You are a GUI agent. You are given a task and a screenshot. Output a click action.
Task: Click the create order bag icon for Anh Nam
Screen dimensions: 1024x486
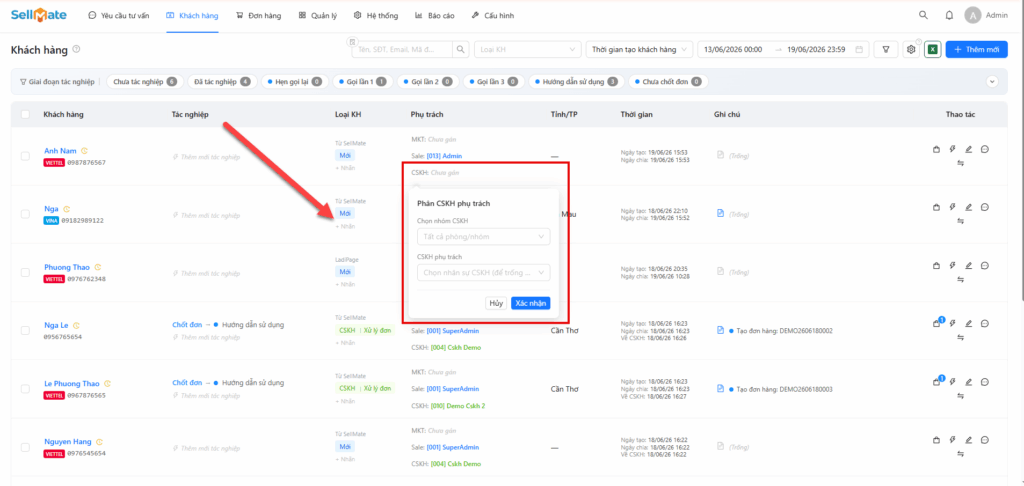(x=936, y=150)
